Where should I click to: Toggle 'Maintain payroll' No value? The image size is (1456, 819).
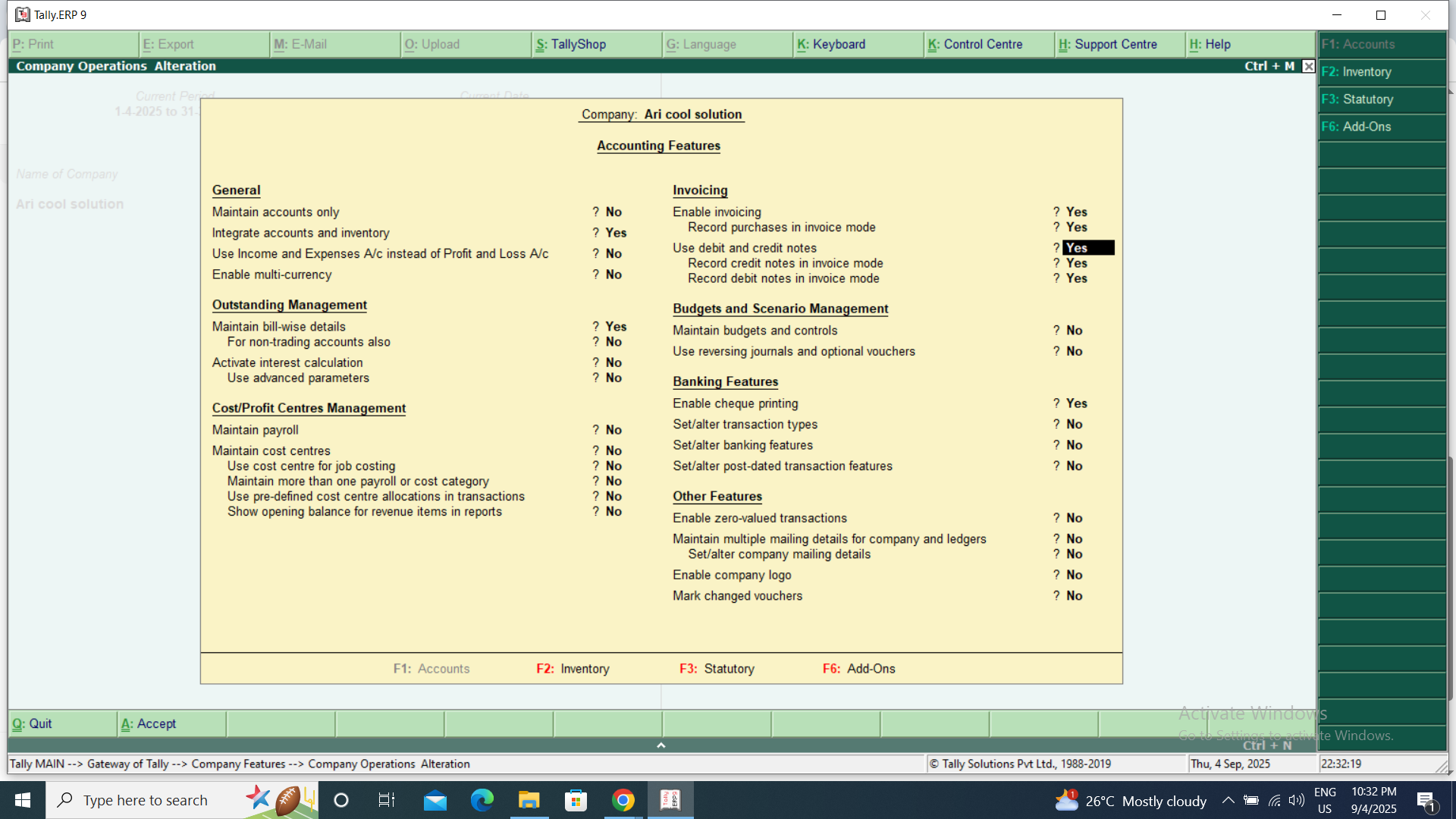(613, 430)
